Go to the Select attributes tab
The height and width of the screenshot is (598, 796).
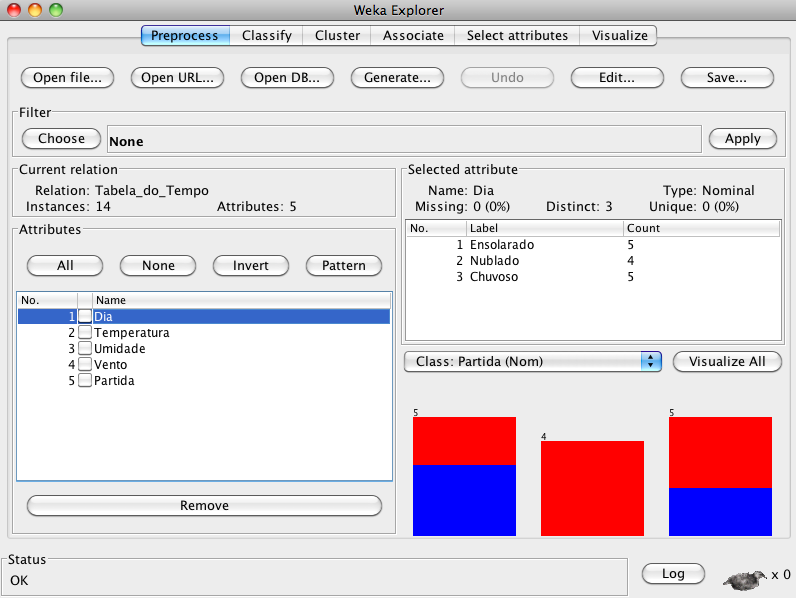coord(517,35)
